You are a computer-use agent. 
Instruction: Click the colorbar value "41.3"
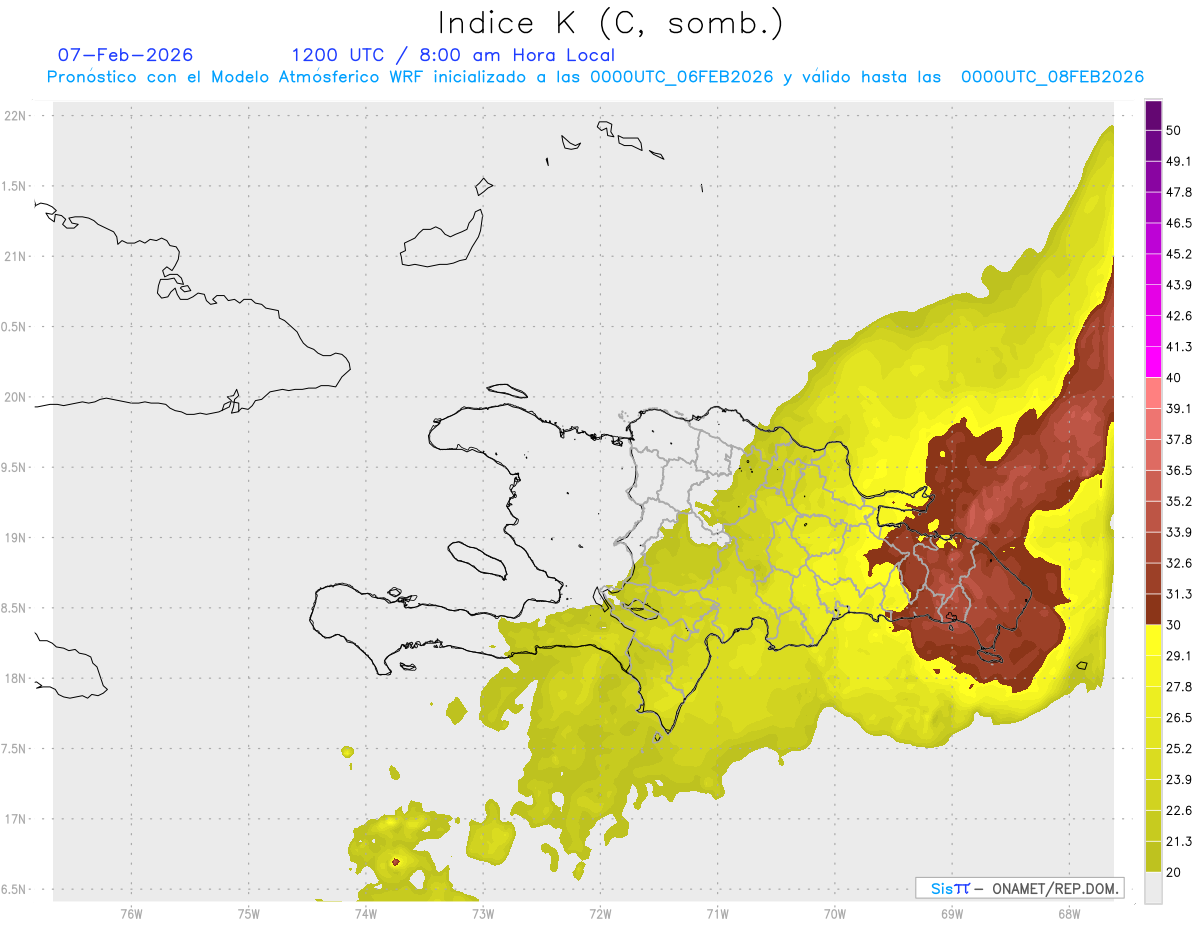[x=1179, y=347]
